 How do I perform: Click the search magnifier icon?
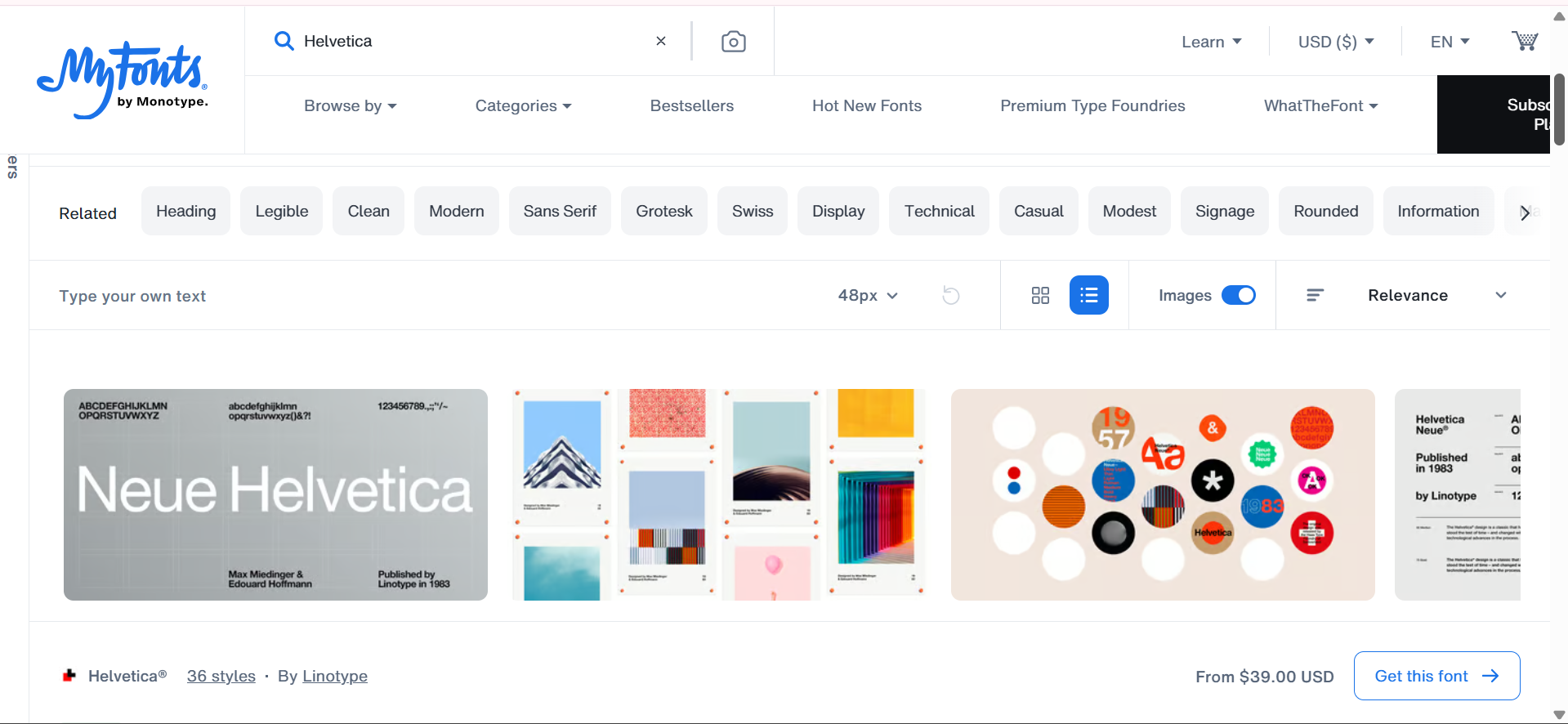coord(284,41)
